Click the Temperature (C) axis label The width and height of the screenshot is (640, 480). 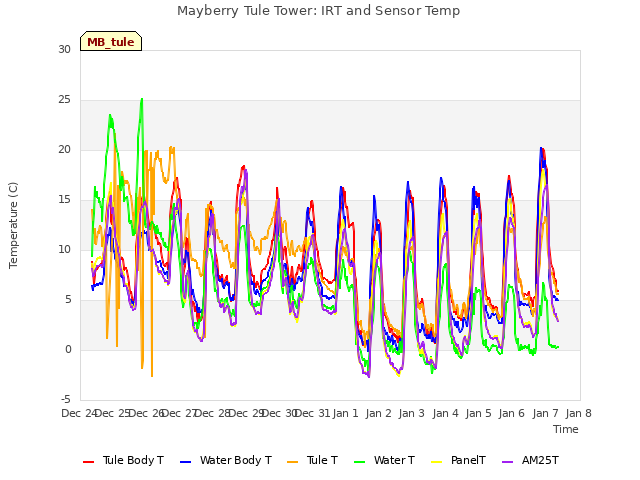coord(13,225)
